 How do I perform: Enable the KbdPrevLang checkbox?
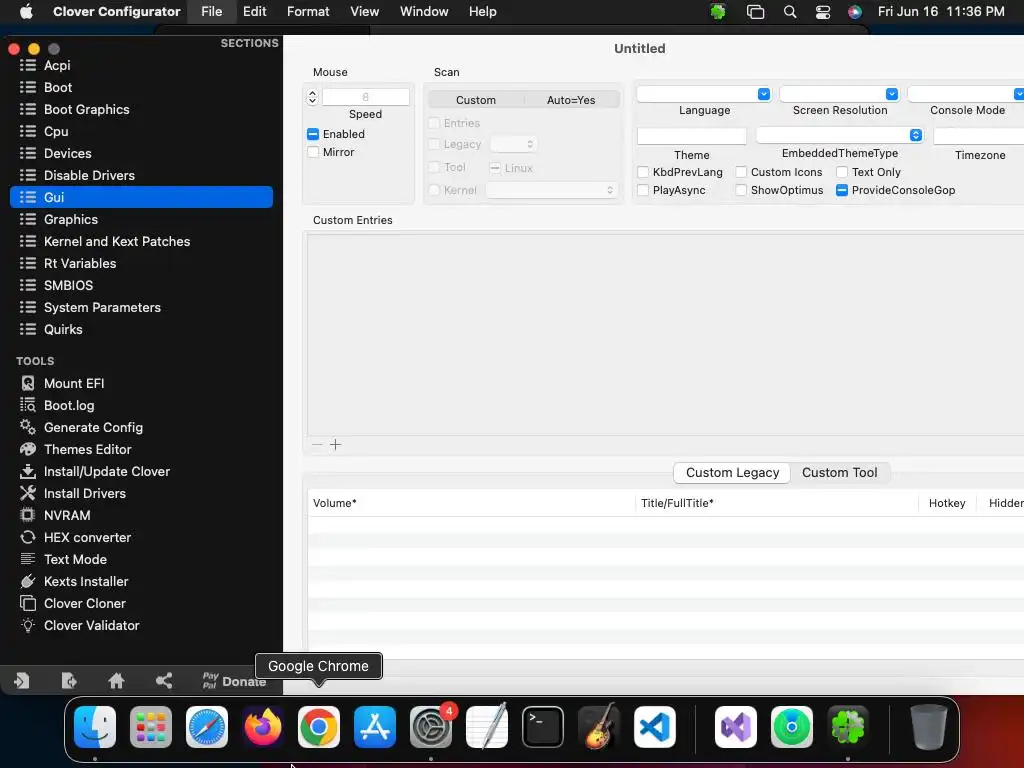643,172
